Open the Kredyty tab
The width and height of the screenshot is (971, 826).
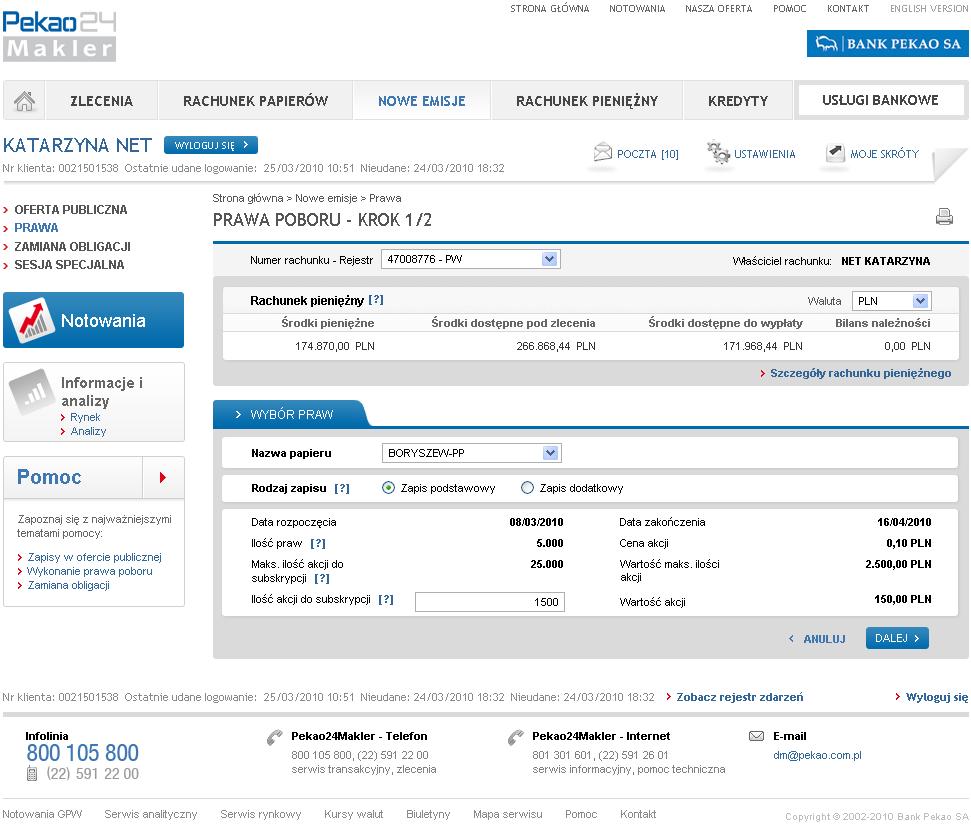click(x=738, y=100)
